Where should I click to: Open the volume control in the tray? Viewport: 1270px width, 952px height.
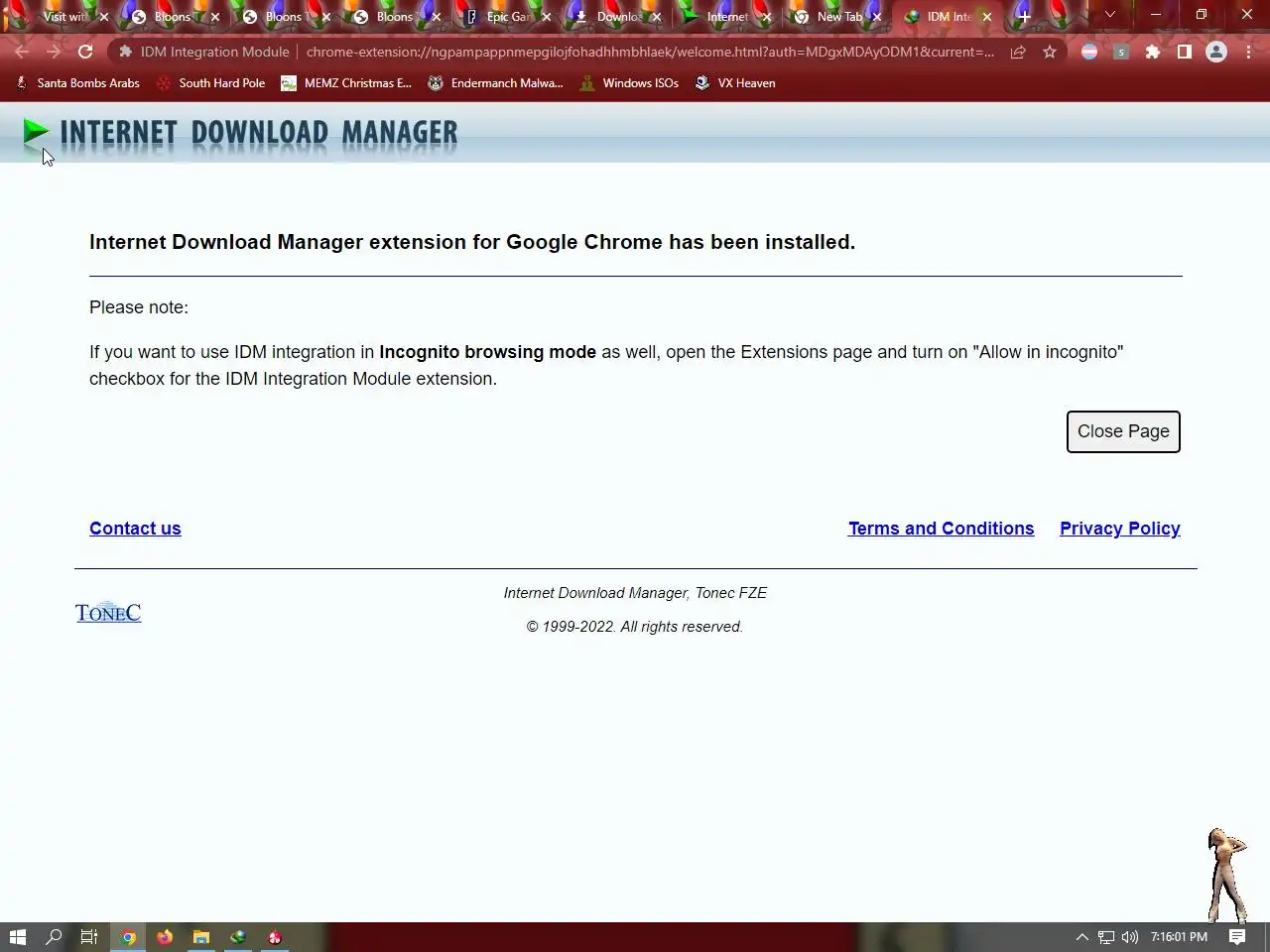coord(1129,937)
